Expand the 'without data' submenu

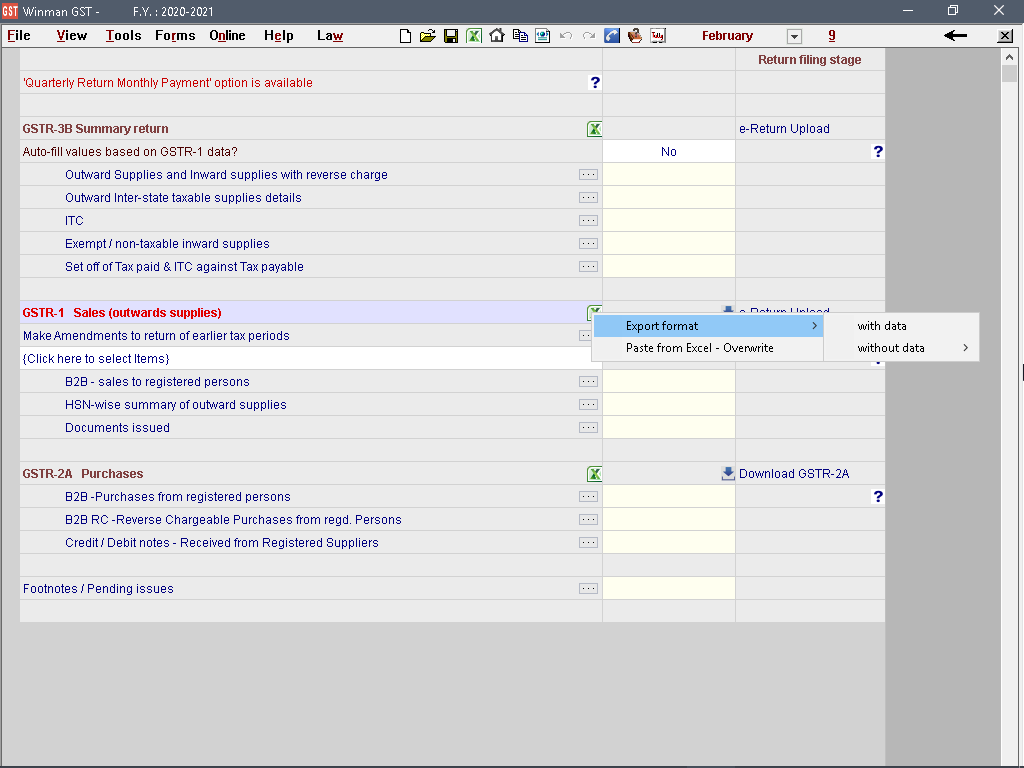pyautogui.click(x=901, y=348)
